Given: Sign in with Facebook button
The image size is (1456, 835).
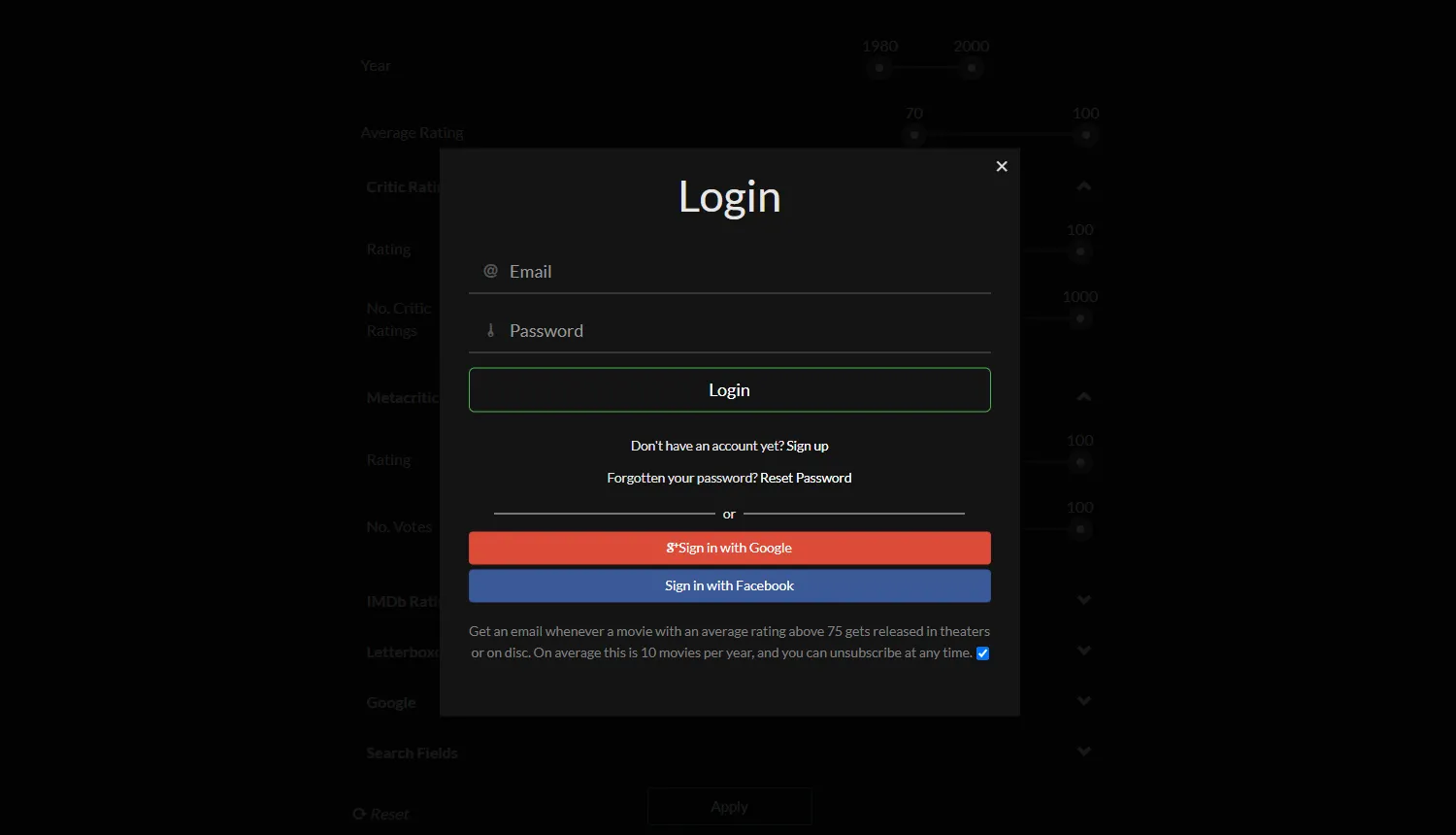Looking at the screenshot, I should point(730,585).
